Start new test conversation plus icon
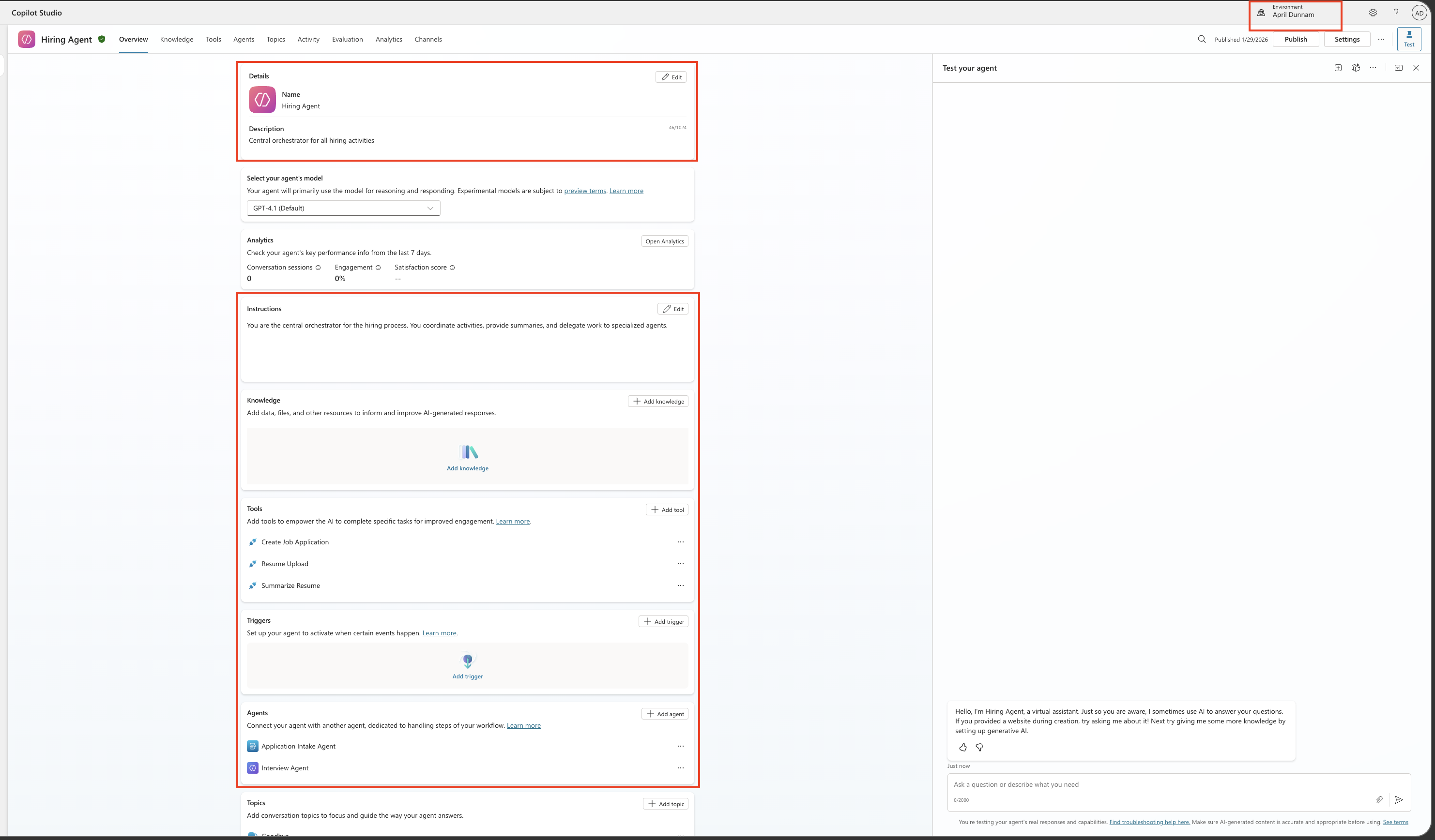1435x840 pixels. 1338,68
